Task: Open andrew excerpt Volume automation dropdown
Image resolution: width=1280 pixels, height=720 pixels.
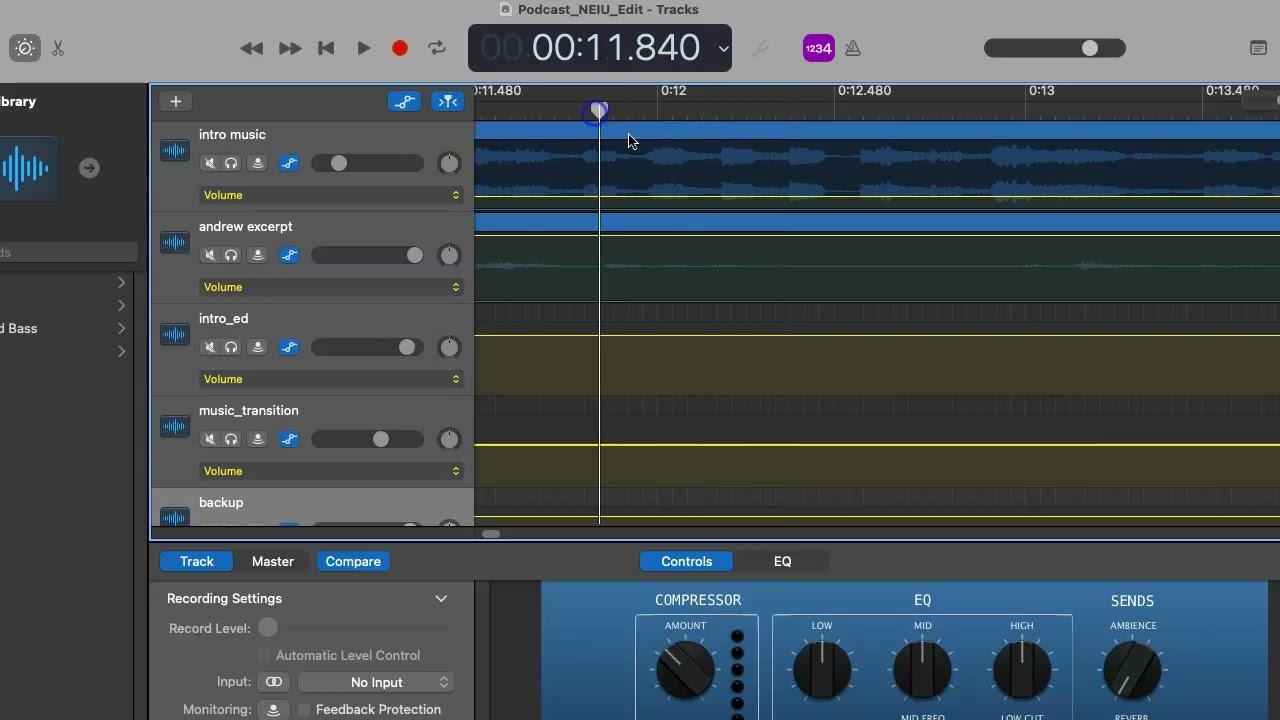Action: 331,287
